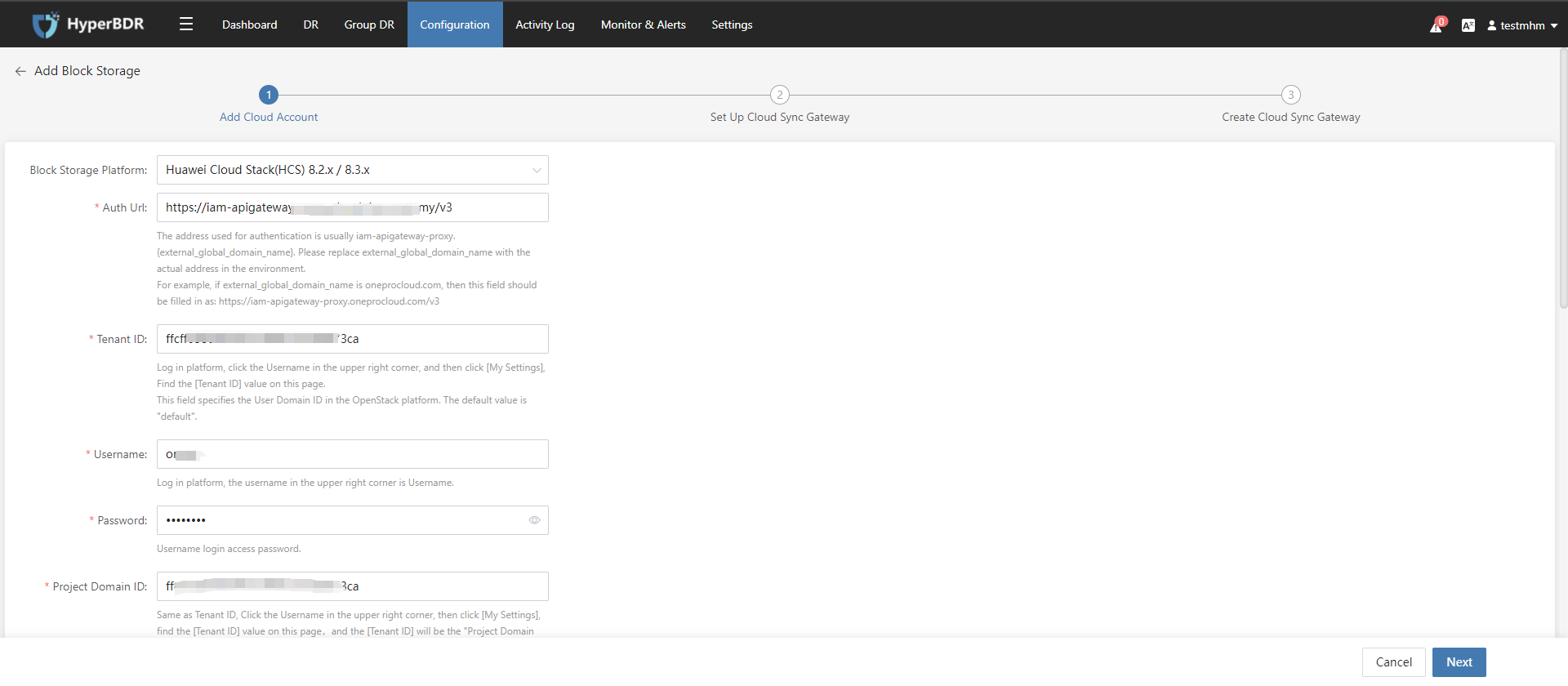Focus the Tenant ID input field
This screenshot has width=1568, height=686.
[x=353, y=339]
